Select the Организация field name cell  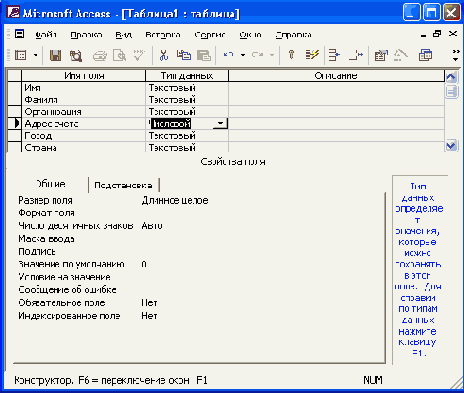[x=84, y=112]
